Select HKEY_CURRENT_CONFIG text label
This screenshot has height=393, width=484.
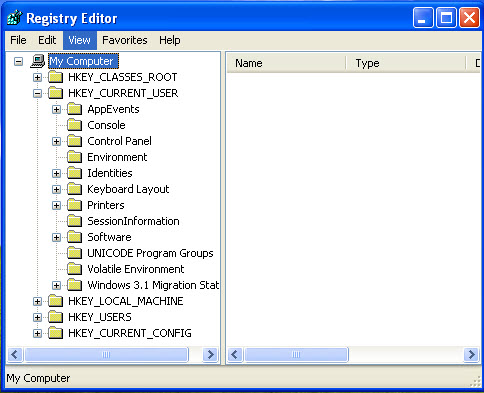[x=130, y=333]
